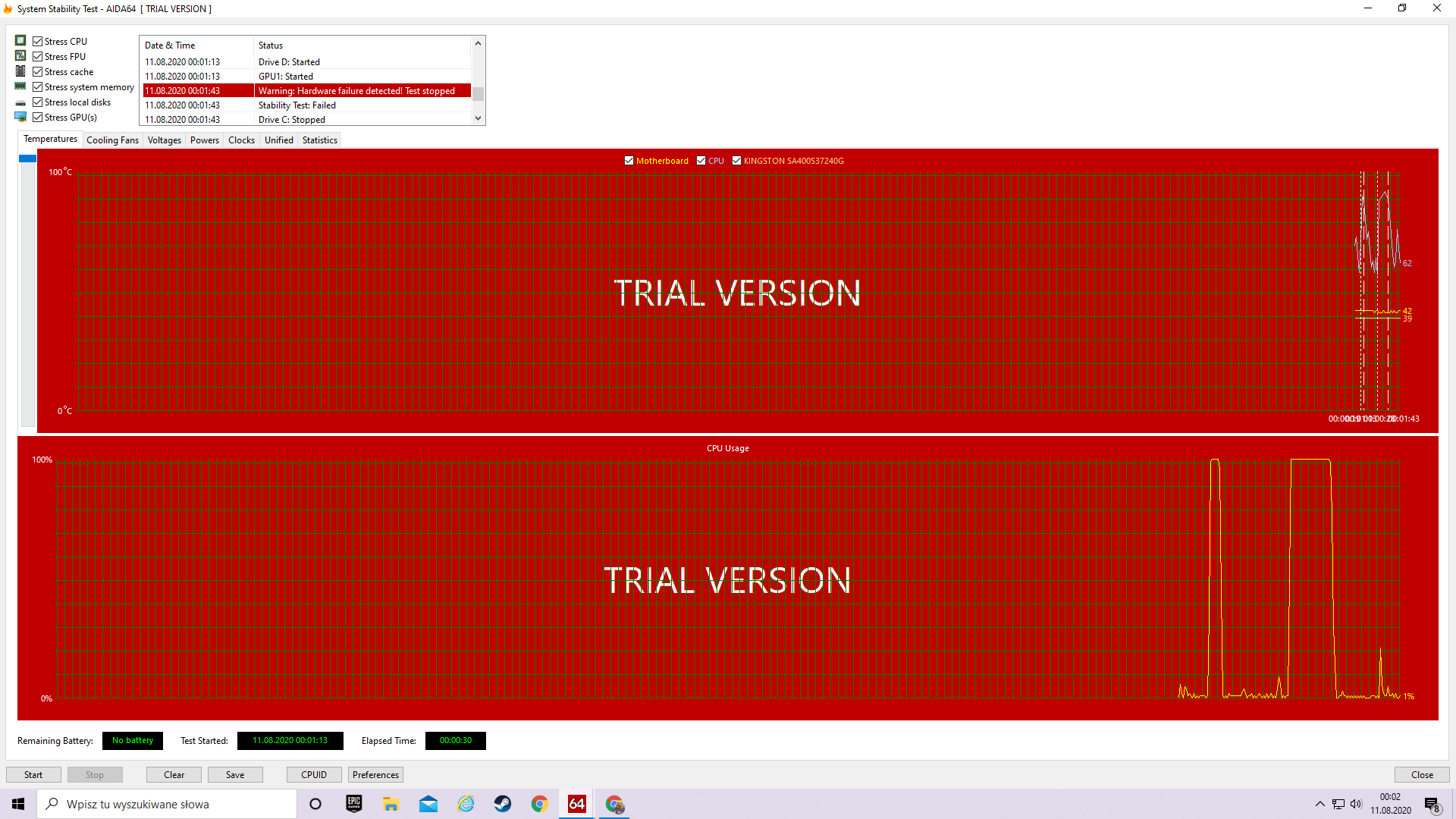
Task: Launch Epic Games from taskbar
Action: point(353,804)
